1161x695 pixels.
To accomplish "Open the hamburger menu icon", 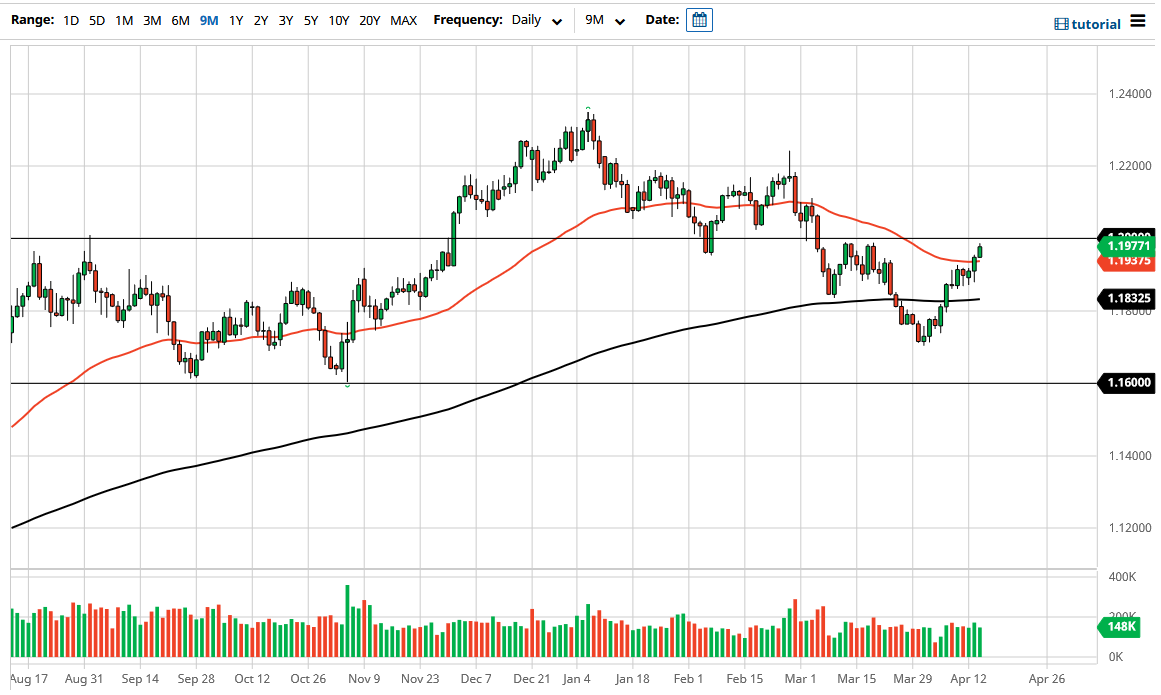I will click(x=1137, y=21).
